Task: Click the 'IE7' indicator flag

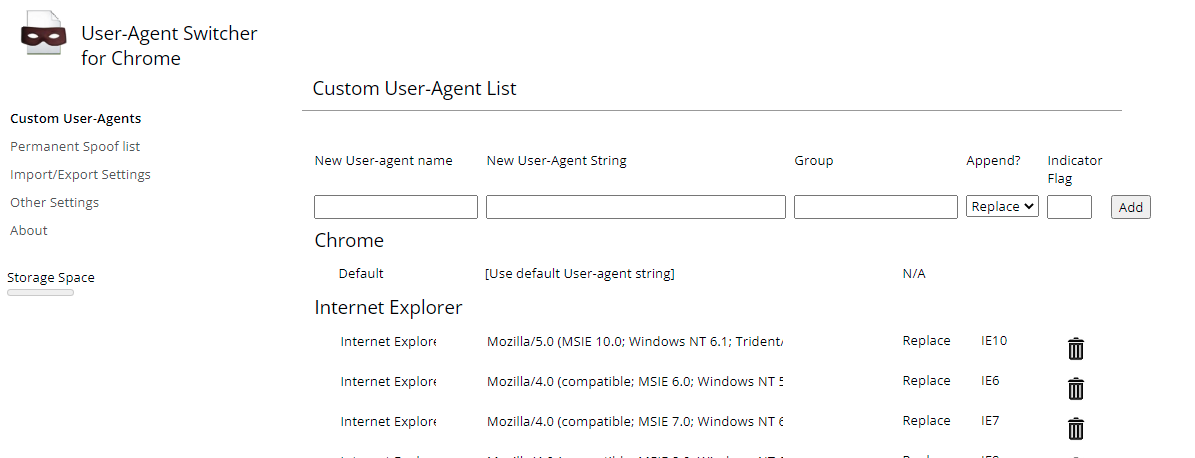Action: pos(990,421)
